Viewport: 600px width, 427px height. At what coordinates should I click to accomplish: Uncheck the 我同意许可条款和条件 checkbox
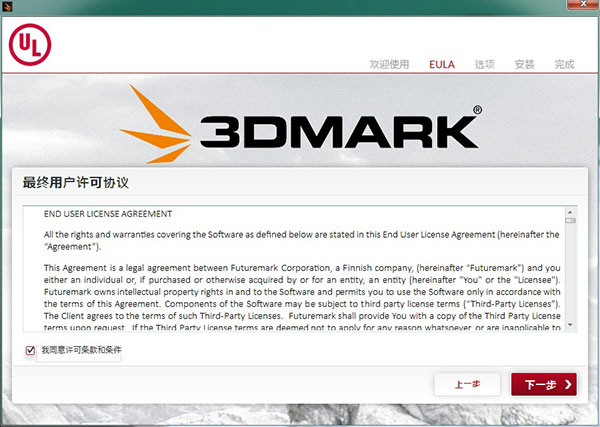30,351
